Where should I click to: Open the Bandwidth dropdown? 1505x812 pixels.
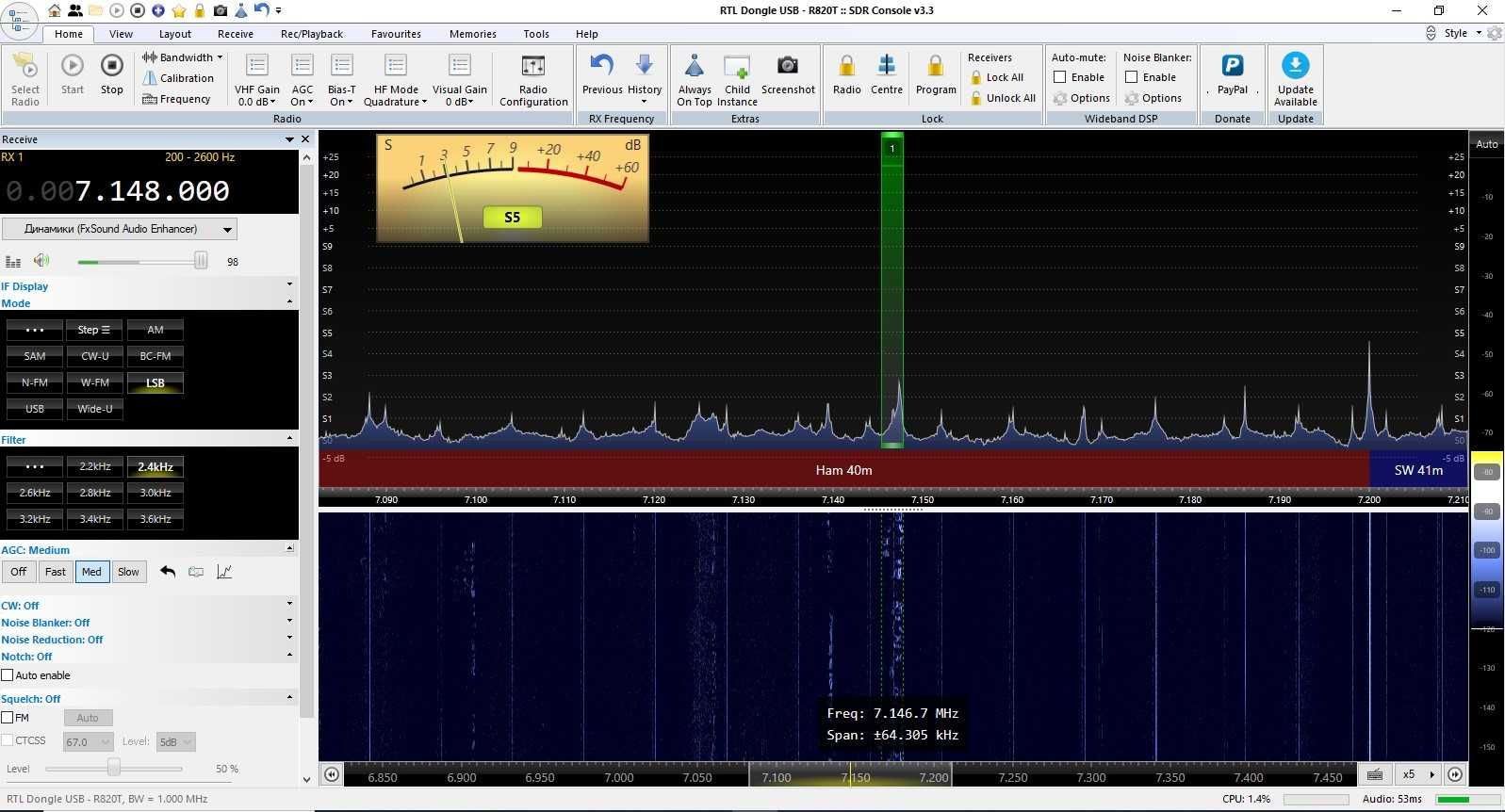[183, 57]
